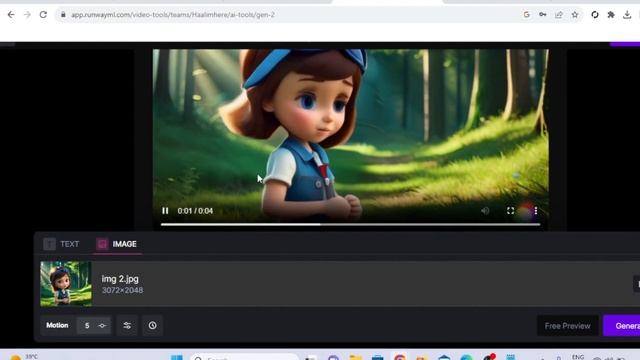Pause the generated video
Screen dimensions: 640x360
tap(165, 211)
